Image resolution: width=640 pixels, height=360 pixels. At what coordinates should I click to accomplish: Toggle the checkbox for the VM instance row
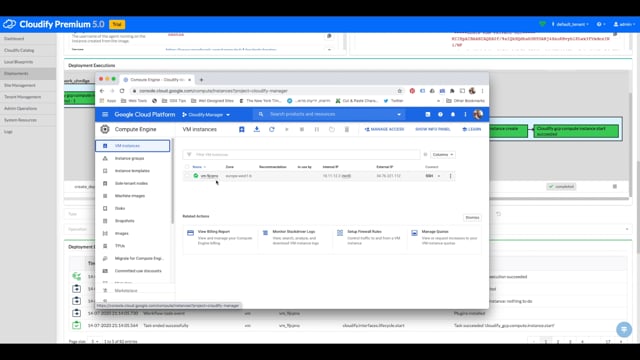[187, 176]
